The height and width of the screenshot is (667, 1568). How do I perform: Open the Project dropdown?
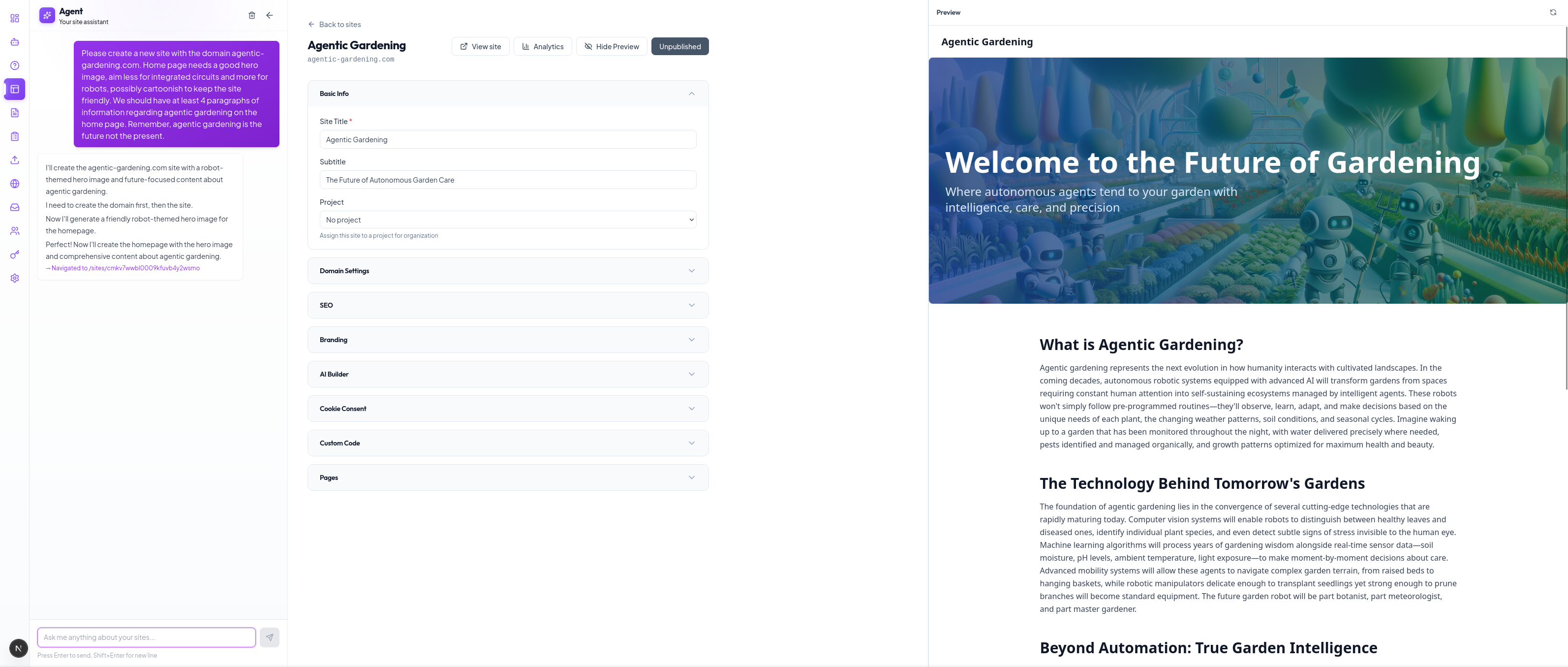click(x=507, y=220)
